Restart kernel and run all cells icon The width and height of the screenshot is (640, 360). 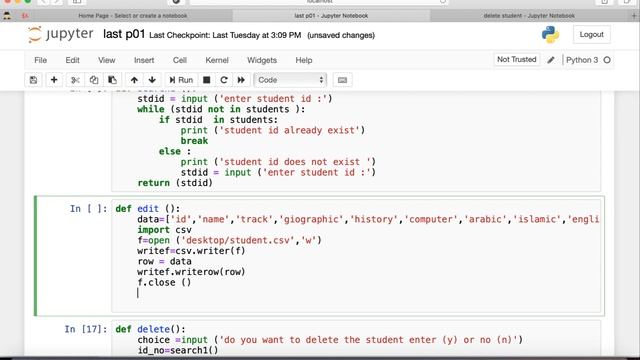point(241,80)
